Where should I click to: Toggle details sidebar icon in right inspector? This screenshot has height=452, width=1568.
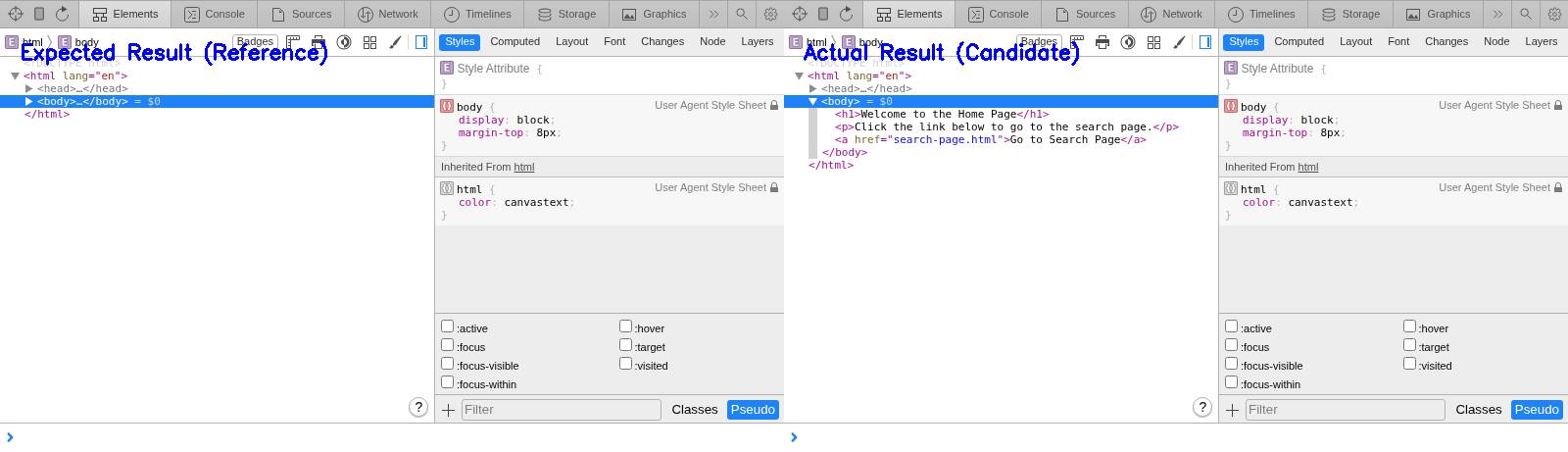tap(1205, 42)
